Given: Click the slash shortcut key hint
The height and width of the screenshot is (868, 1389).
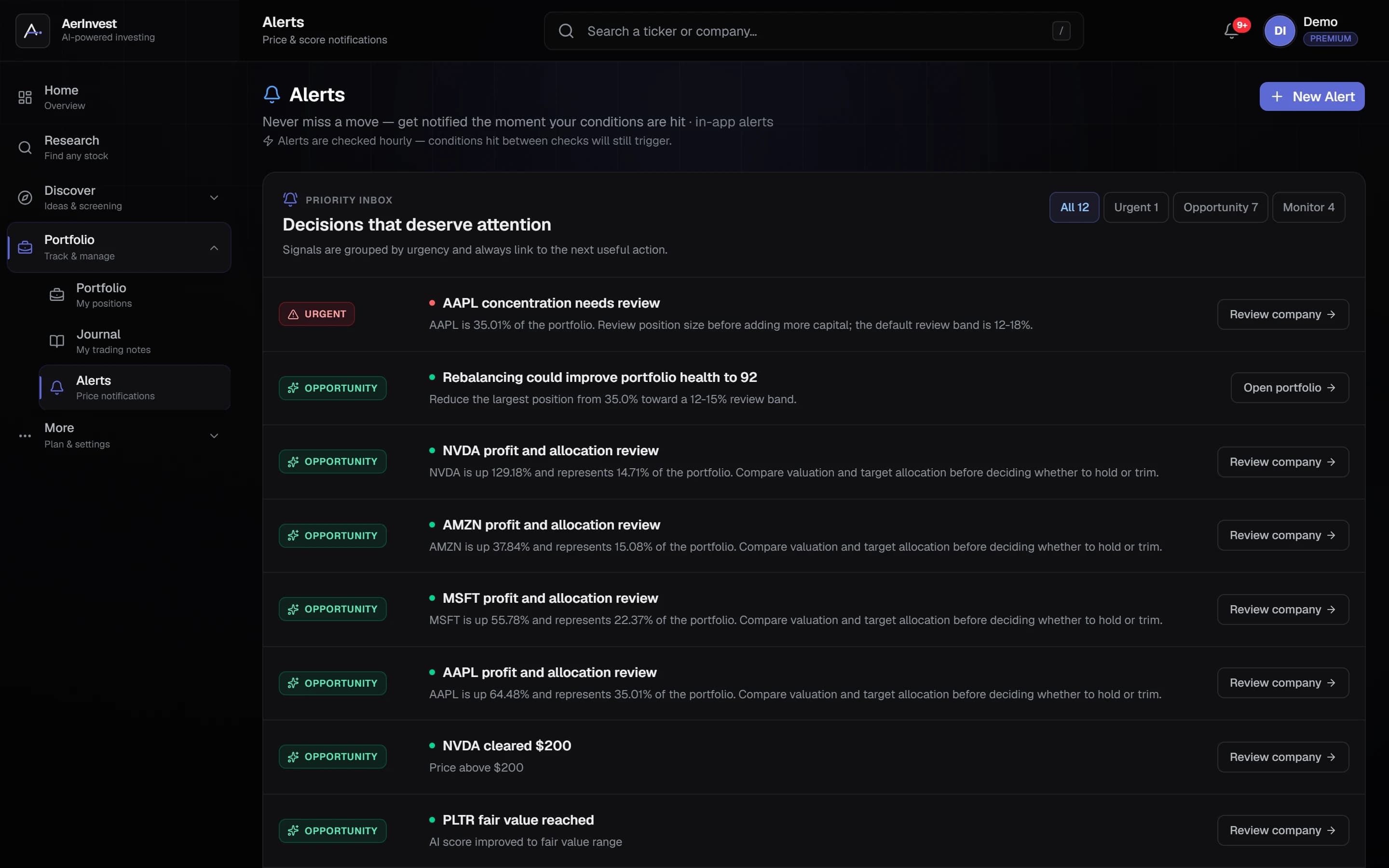Looking at the screenshot, I should pos(1061,31).
